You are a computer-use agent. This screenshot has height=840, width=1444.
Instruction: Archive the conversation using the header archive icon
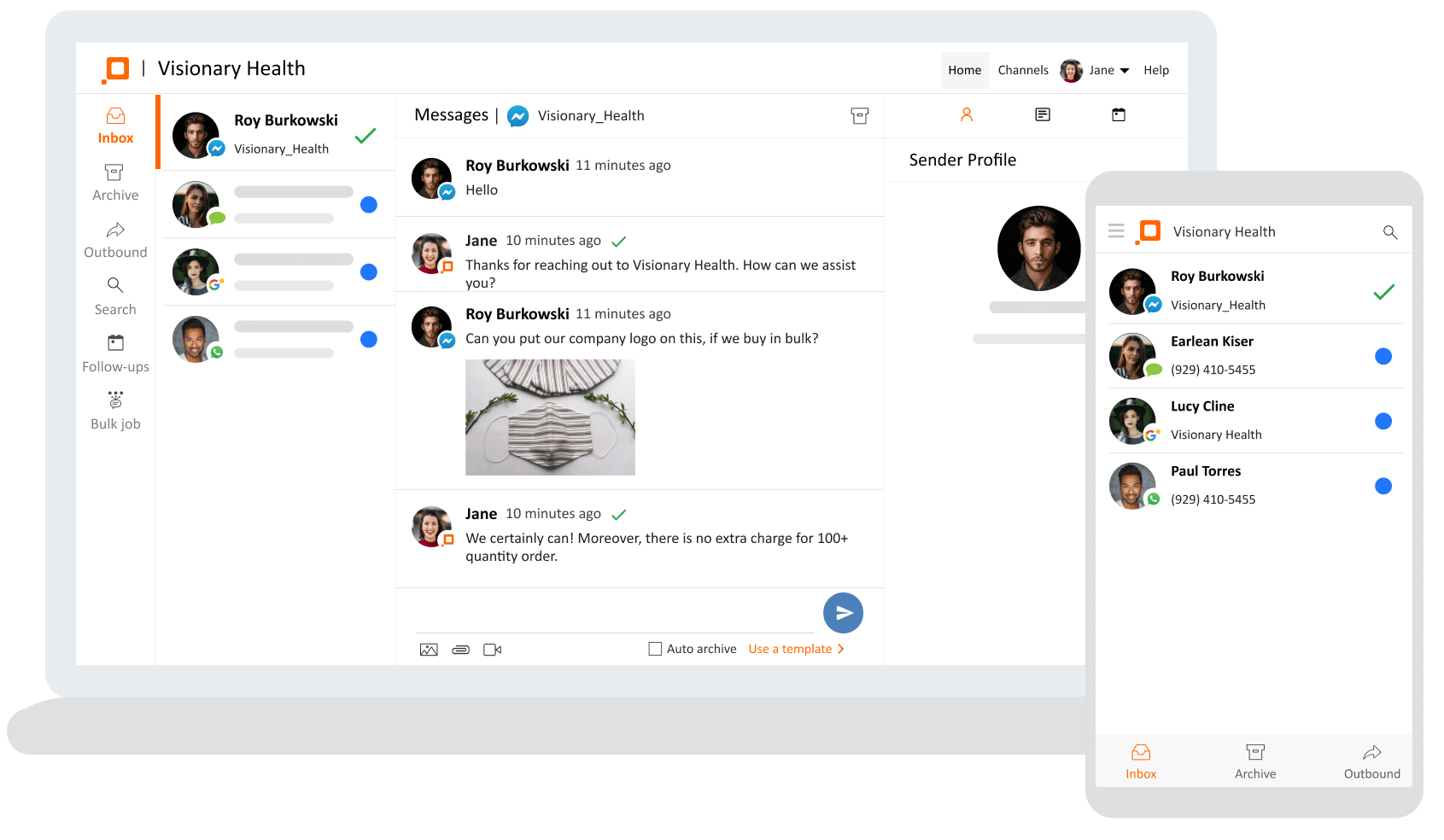tap(860, 115)
